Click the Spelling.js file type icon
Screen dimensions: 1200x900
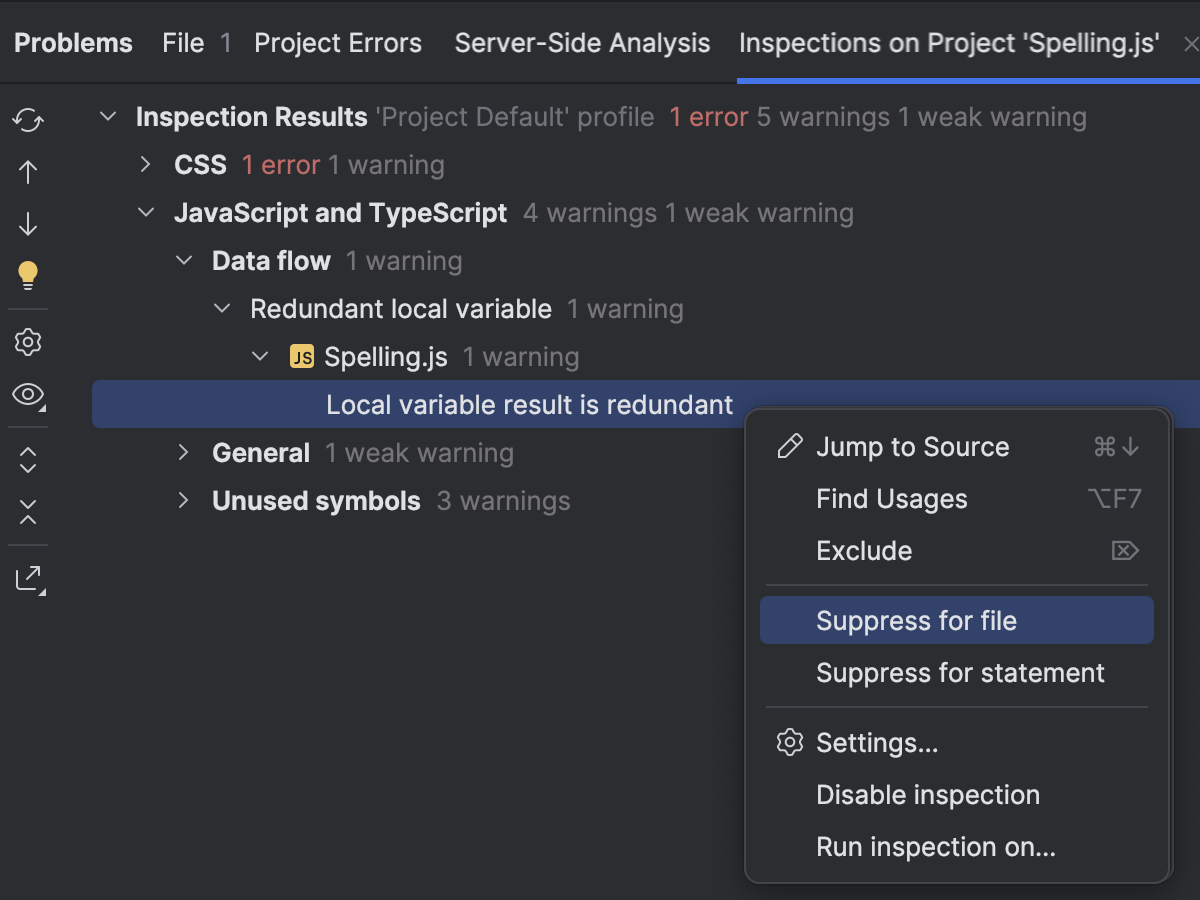(302, 356)
